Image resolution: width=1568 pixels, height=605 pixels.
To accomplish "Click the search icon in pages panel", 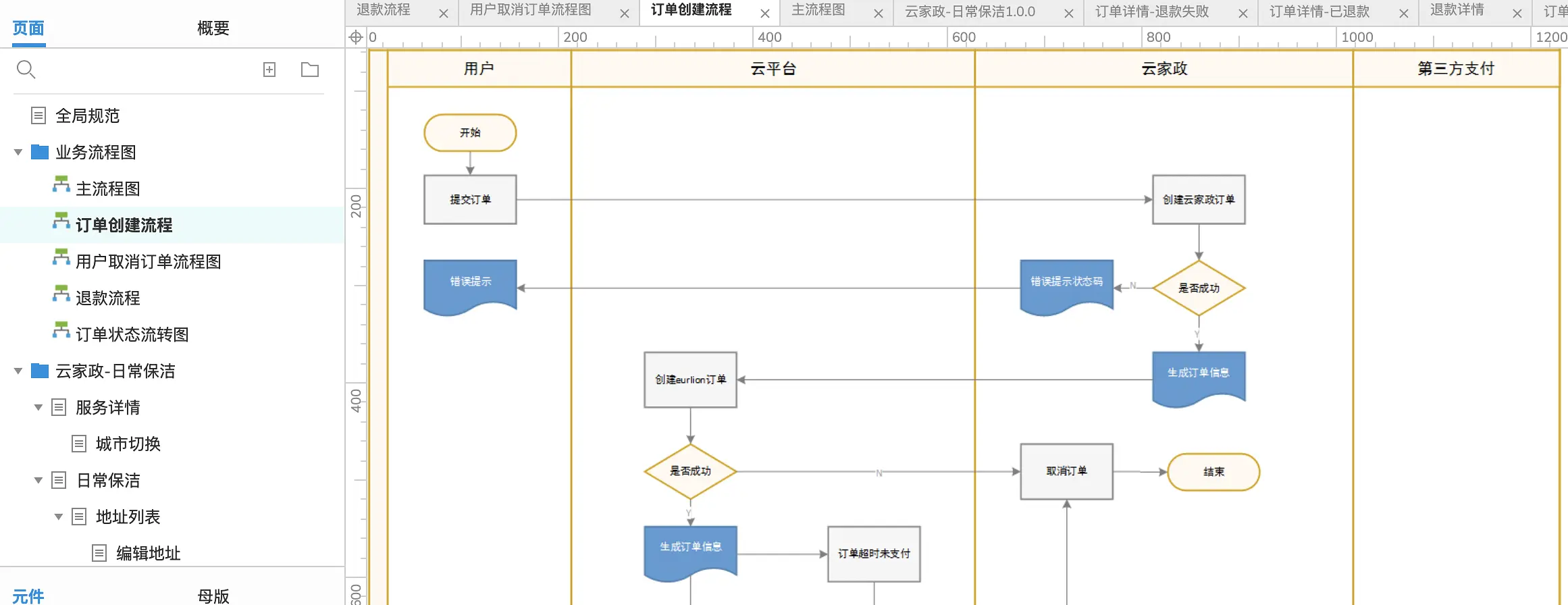I will (26, 70).
